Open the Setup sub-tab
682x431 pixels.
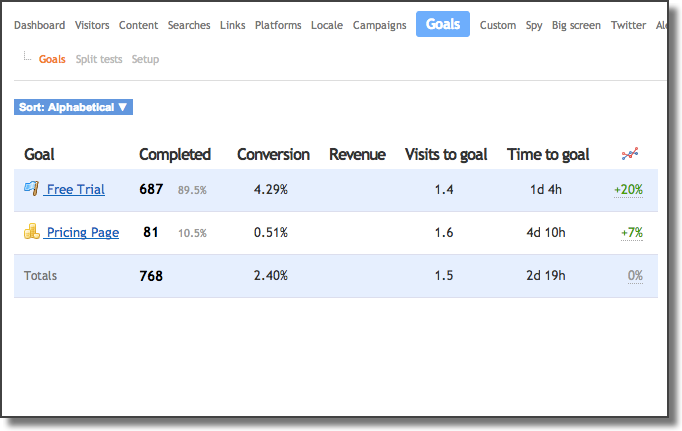click(145, 59)
